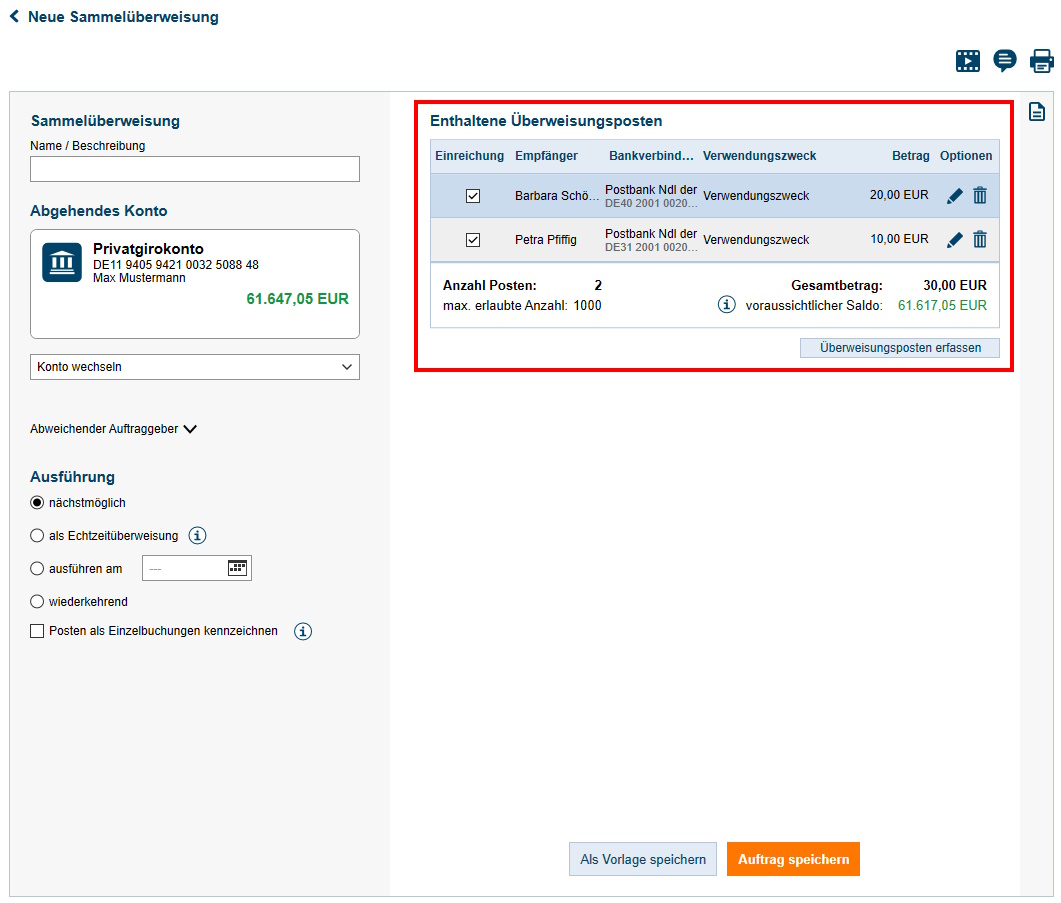Click Neue Sammelüberweisung page title
Image resolution: width=1061 pixels, height=903 pixels.
123,17
